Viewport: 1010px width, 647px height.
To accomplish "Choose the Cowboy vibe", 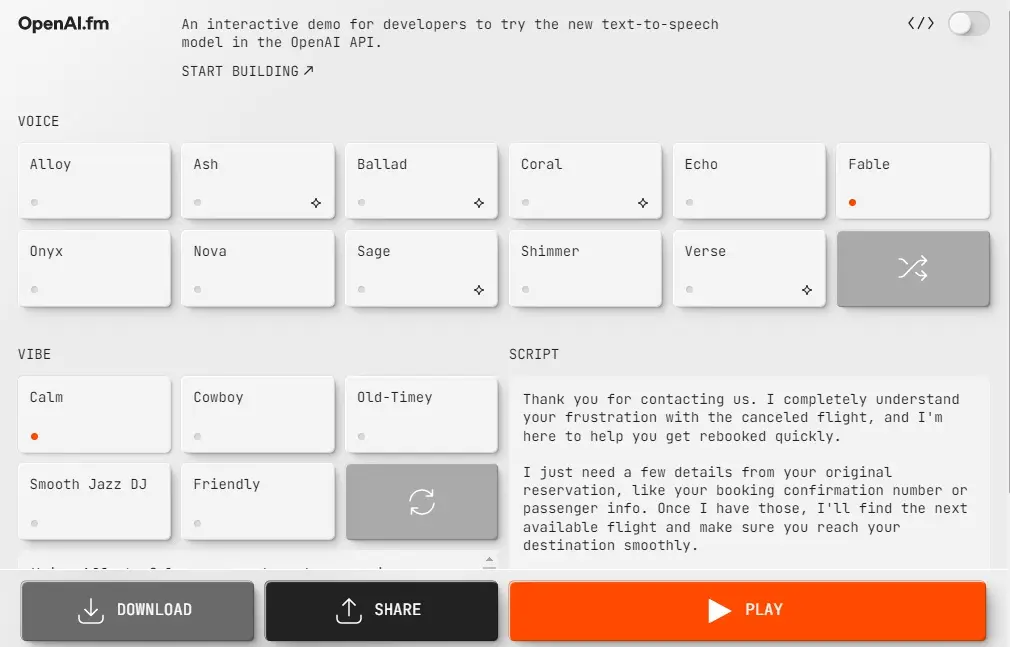I will click(x=258, y=414).
